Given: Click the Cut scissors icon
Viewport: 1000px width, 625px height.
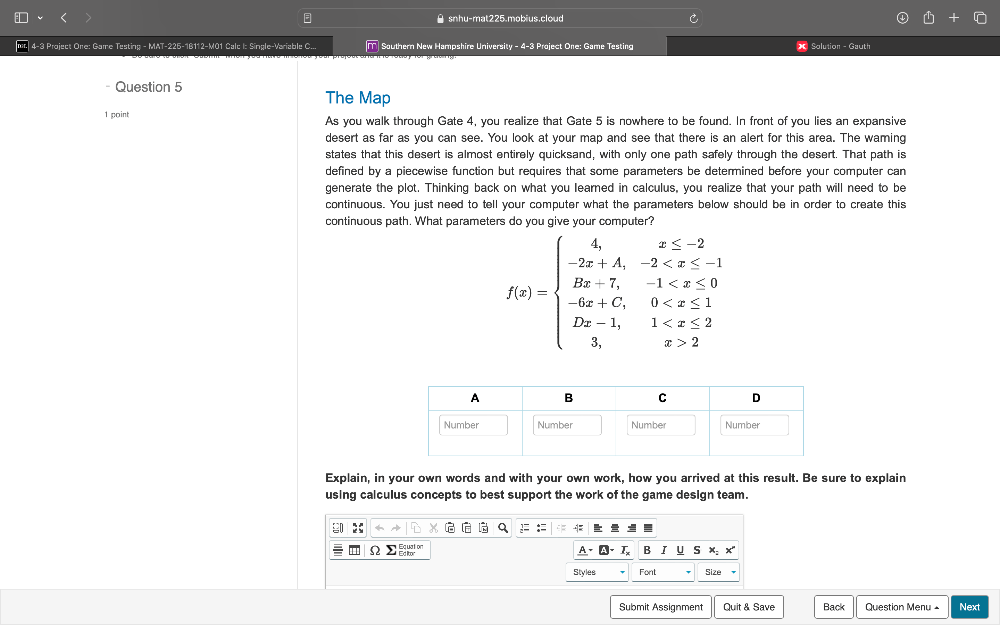Looking at the screenshot, I should click(x=433, y=528).
